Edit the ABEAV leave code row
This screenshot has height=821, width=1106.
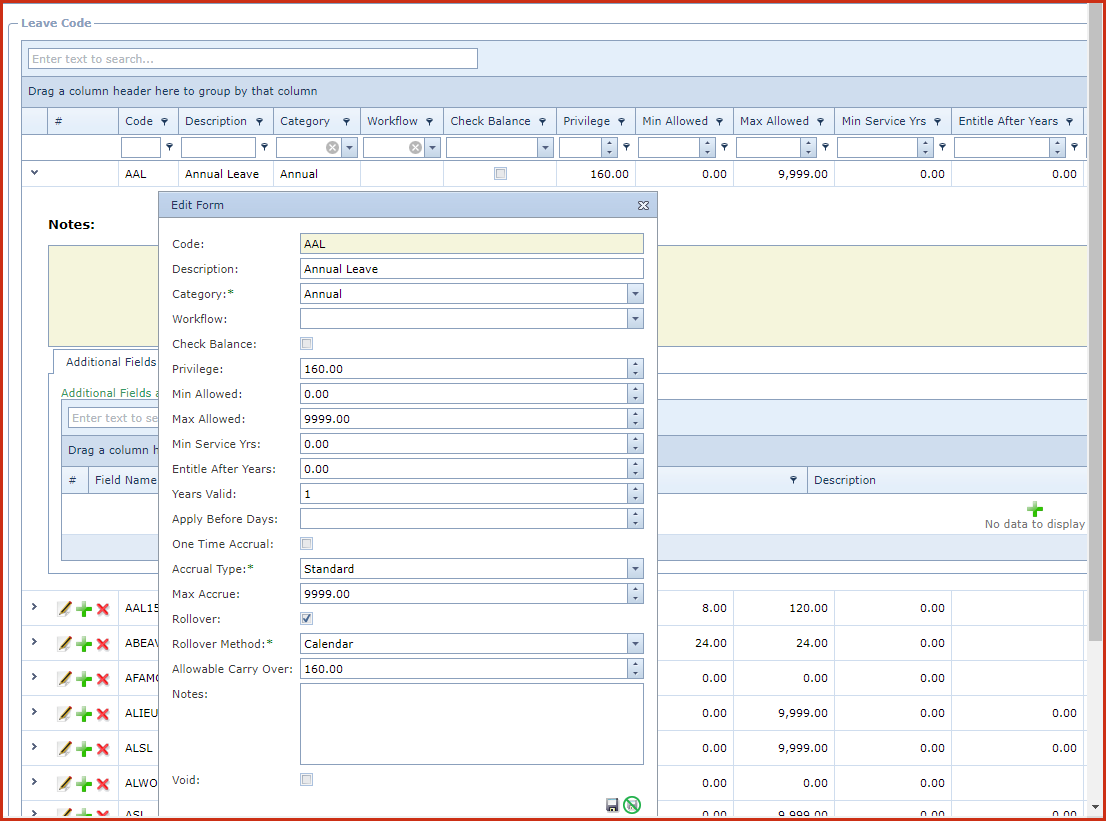(64, 643)
